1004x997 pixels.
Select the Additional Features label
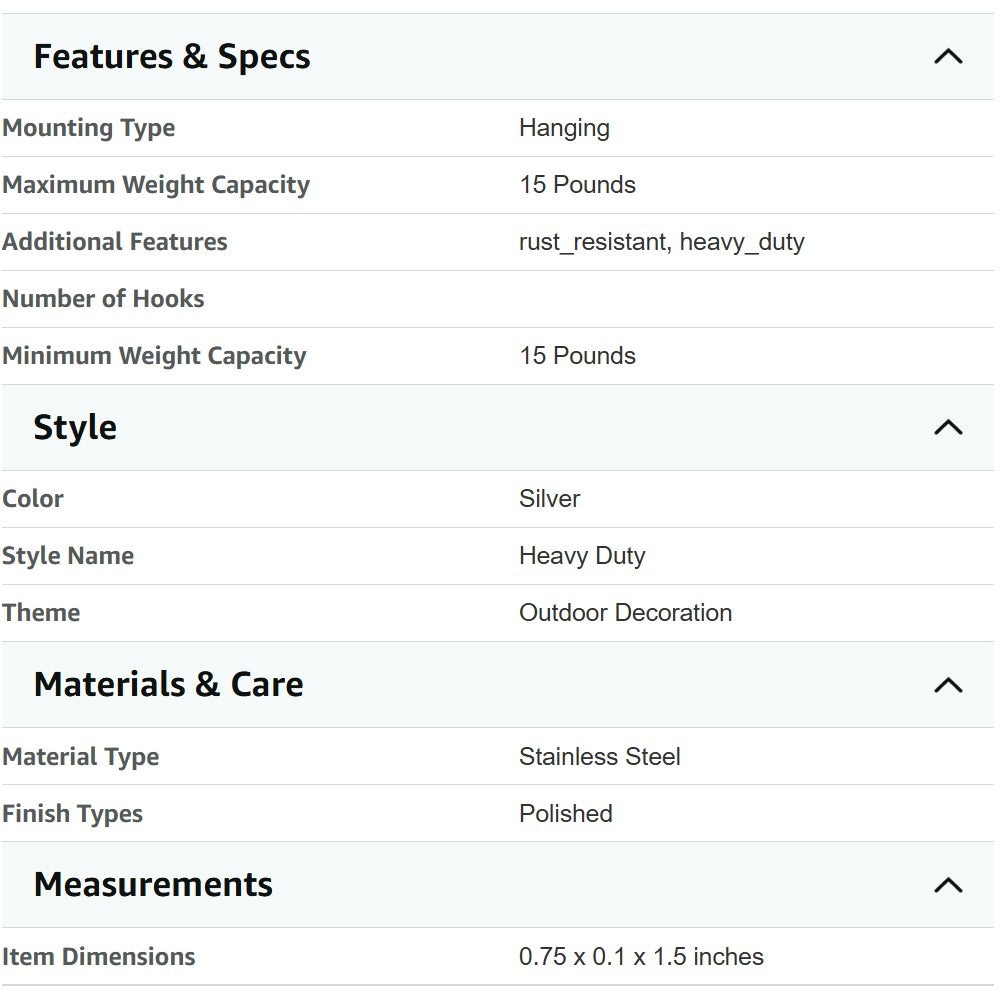(x=115, y=242)
